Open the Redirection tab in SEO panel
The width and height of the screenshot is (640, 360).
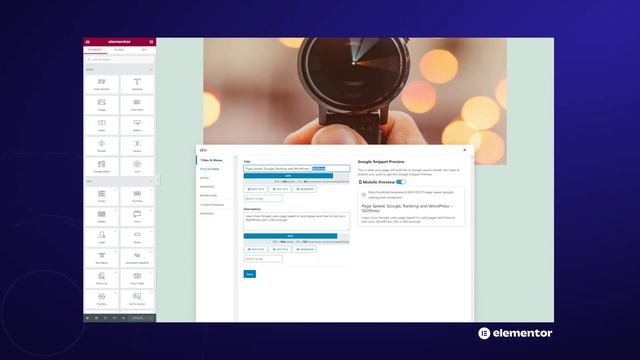[208, 196]
